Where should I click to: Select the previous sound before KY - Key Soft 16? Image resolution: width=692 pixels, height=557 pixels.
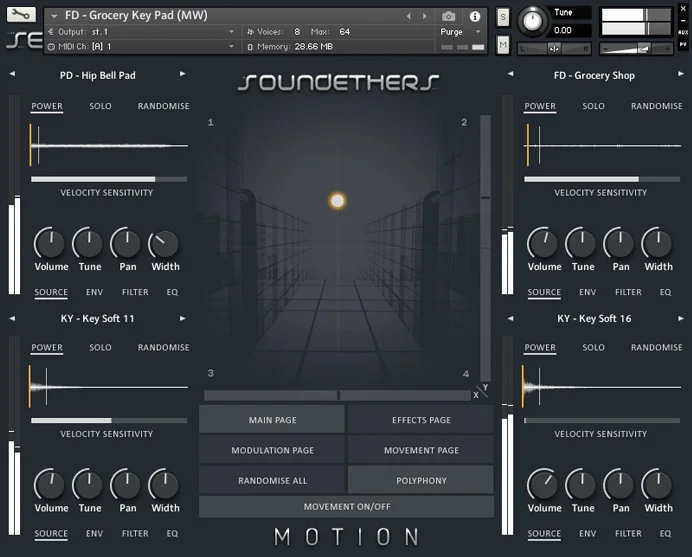click(511, 318)
